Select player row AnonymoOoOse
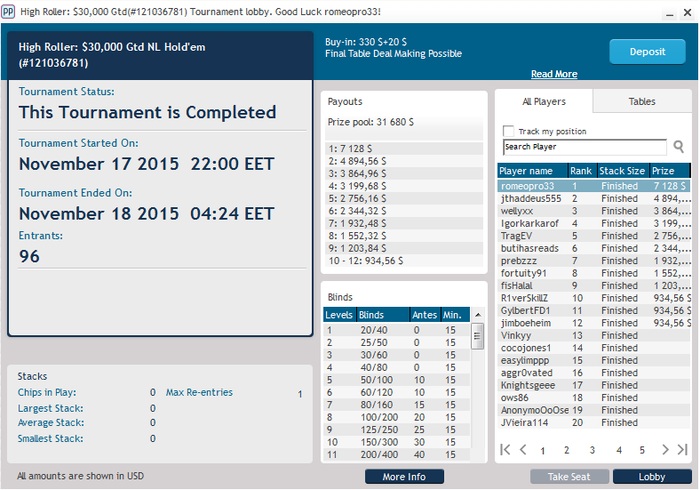 click(594, 411)
